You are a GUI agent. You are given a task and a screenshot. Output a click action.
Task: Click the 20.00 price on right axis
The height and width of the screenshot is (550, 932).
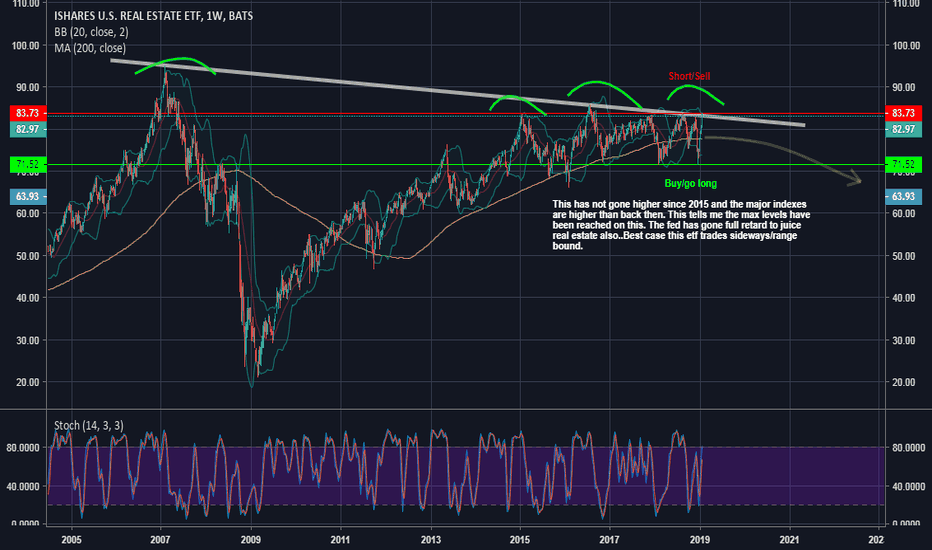(903, 382)
